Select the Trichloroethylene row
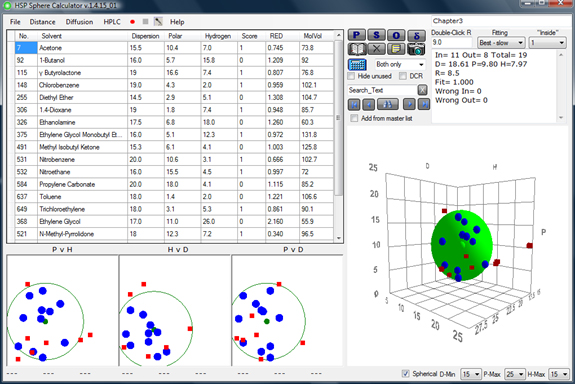Viewport: 576px width, 385px height. pyautogui.click(x=174, y=209)
